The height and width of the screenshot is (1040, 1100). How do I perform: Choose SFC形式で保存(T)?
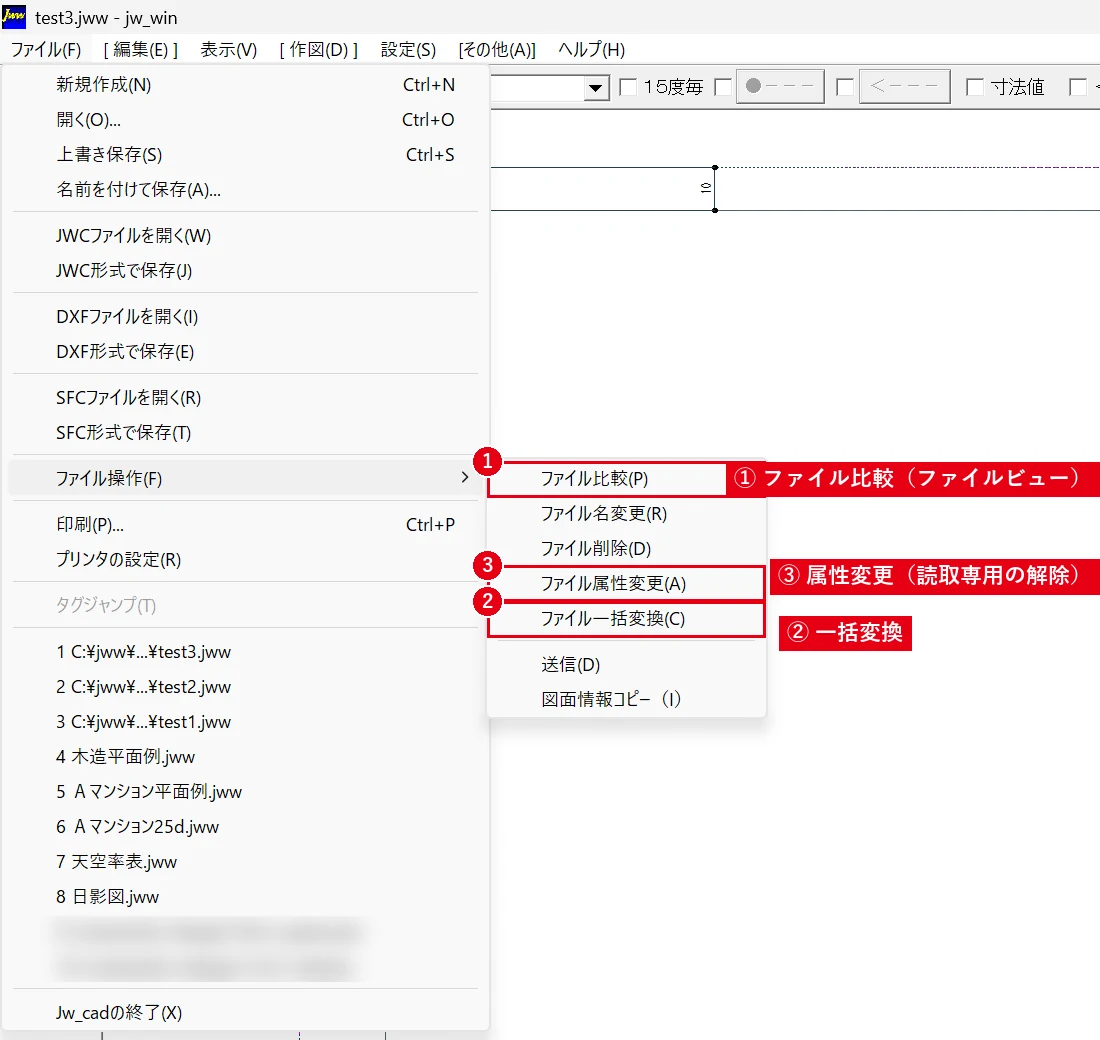(x=246, y=433)
